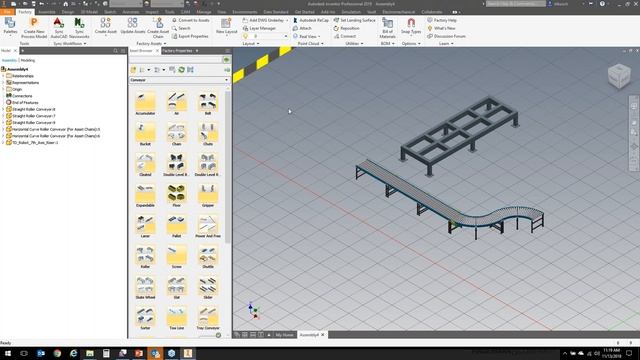Open Snap Types options
The height and width of the screenshot is (360, 640).
coord(411,26)
